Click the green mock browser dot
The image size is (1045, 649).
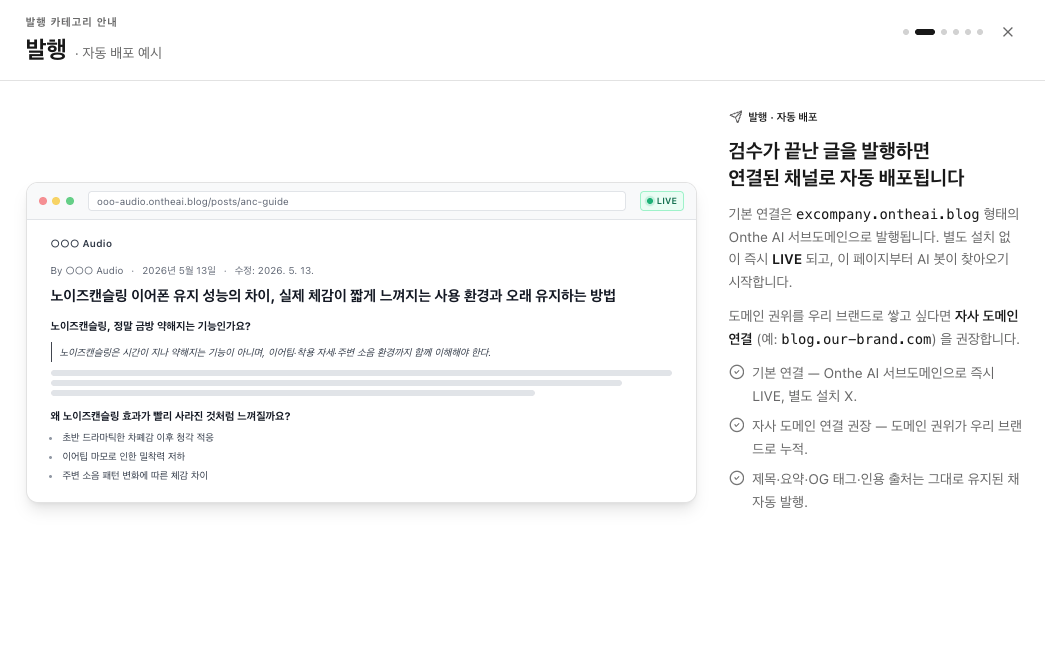(70, 201)
